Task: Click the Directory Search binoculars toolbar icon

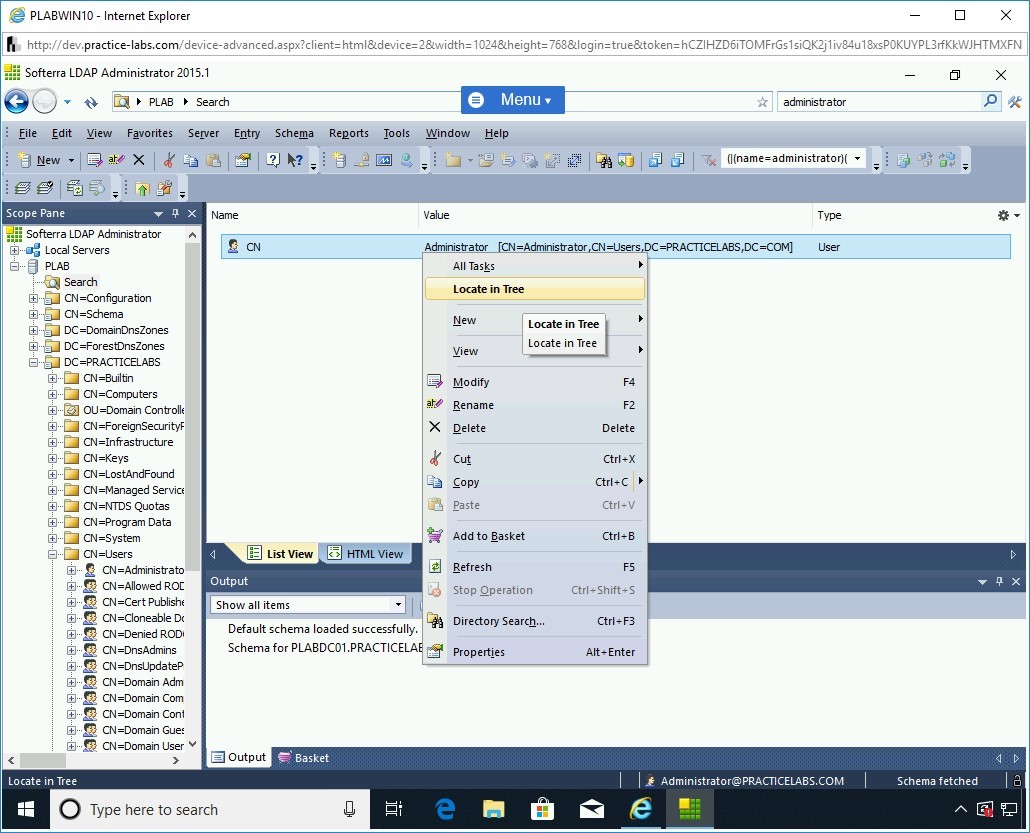Action: [603, 160]
